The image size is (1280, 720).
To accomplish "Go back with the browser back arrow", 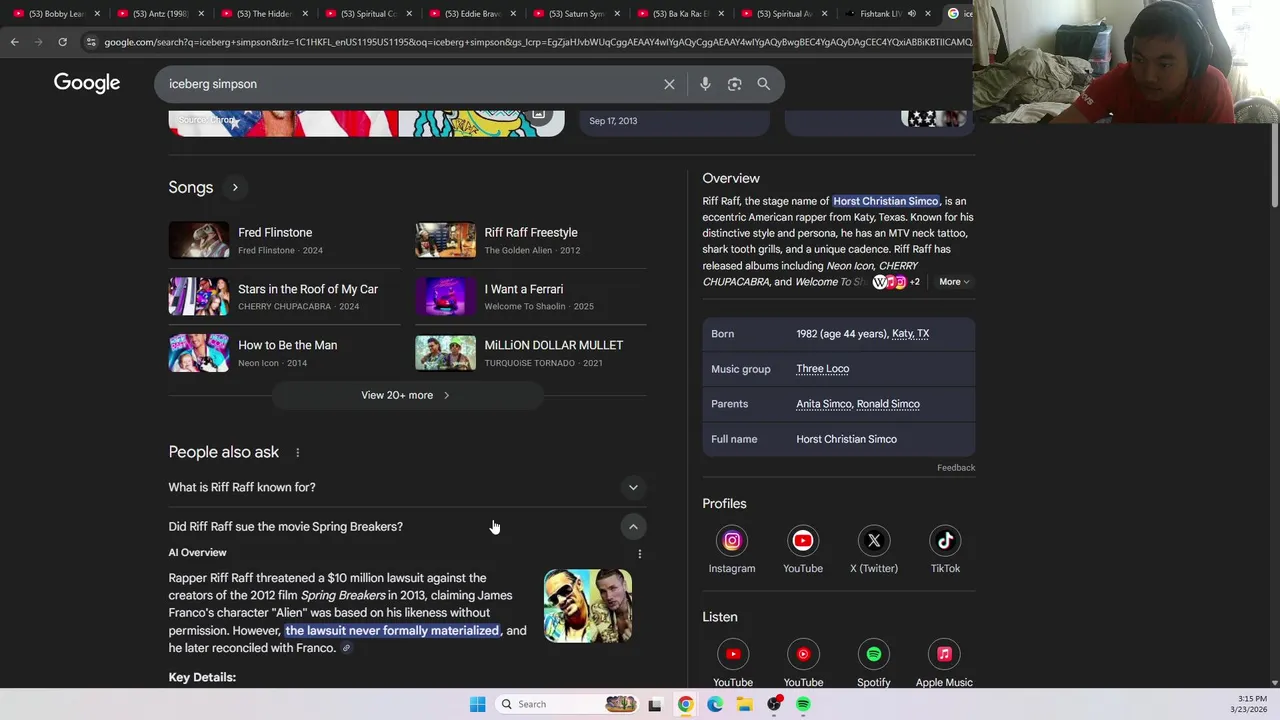I will 14,42.
